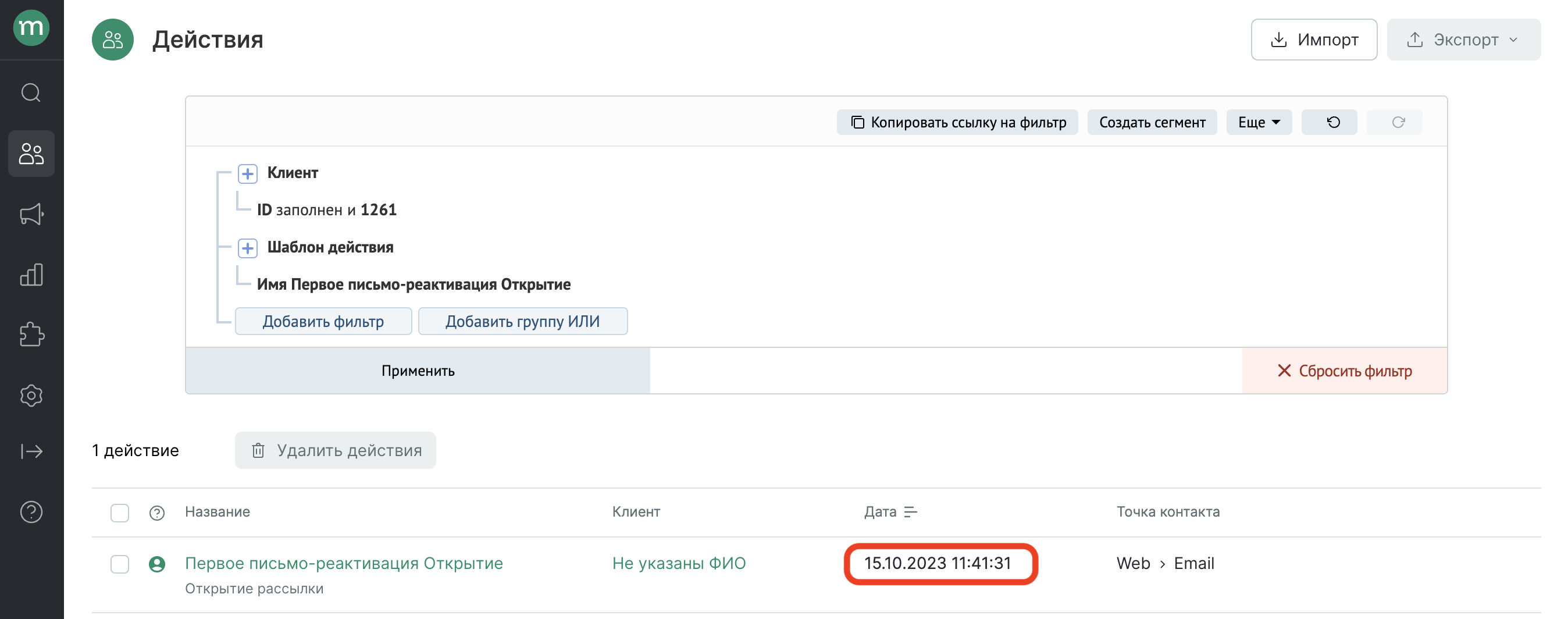Open the Экспорт dropdown
The image size is (1568, 619).
tap(1463, 40)
